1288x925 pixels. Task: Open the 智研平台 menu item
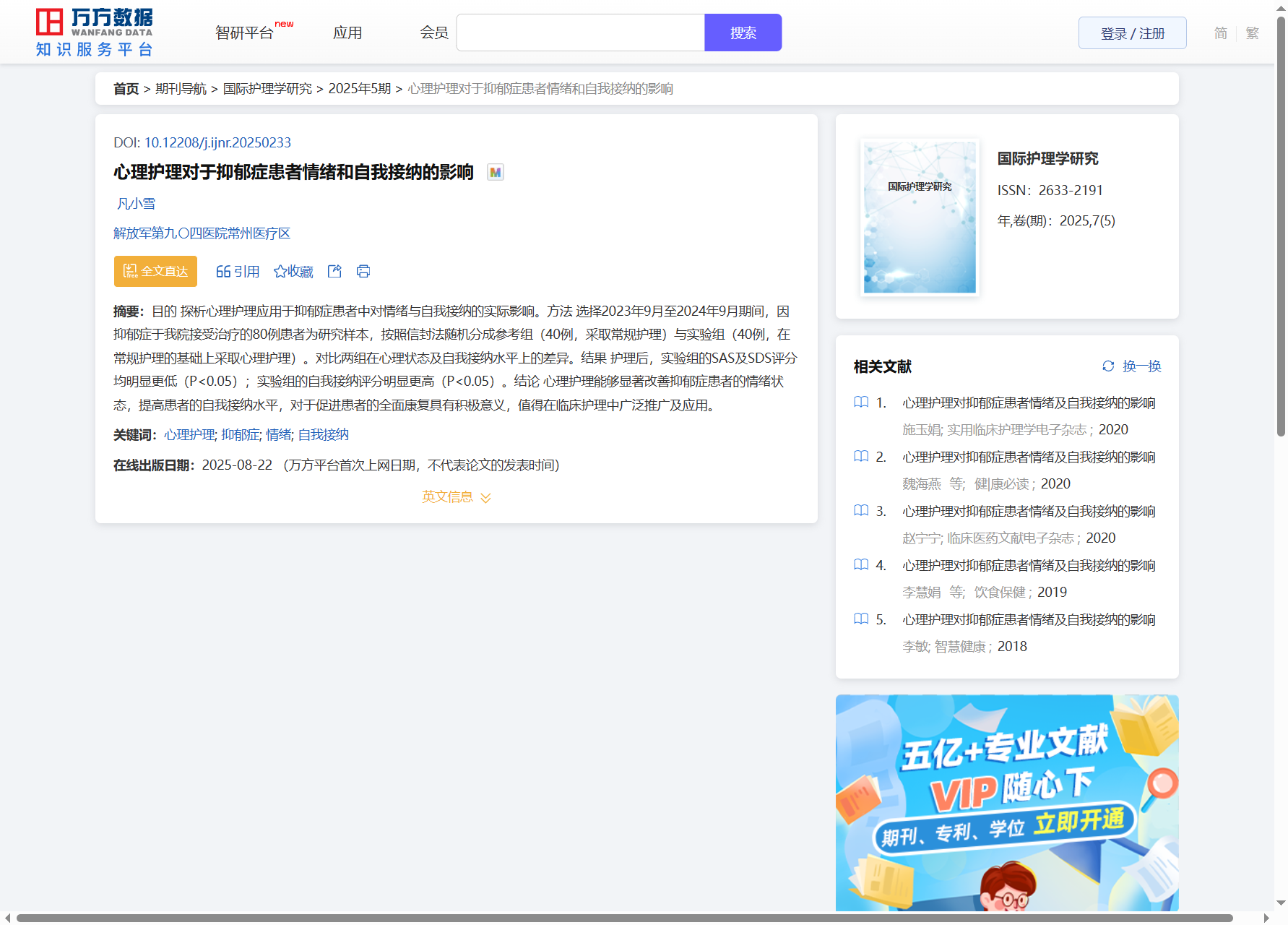(x=244, y=33)
